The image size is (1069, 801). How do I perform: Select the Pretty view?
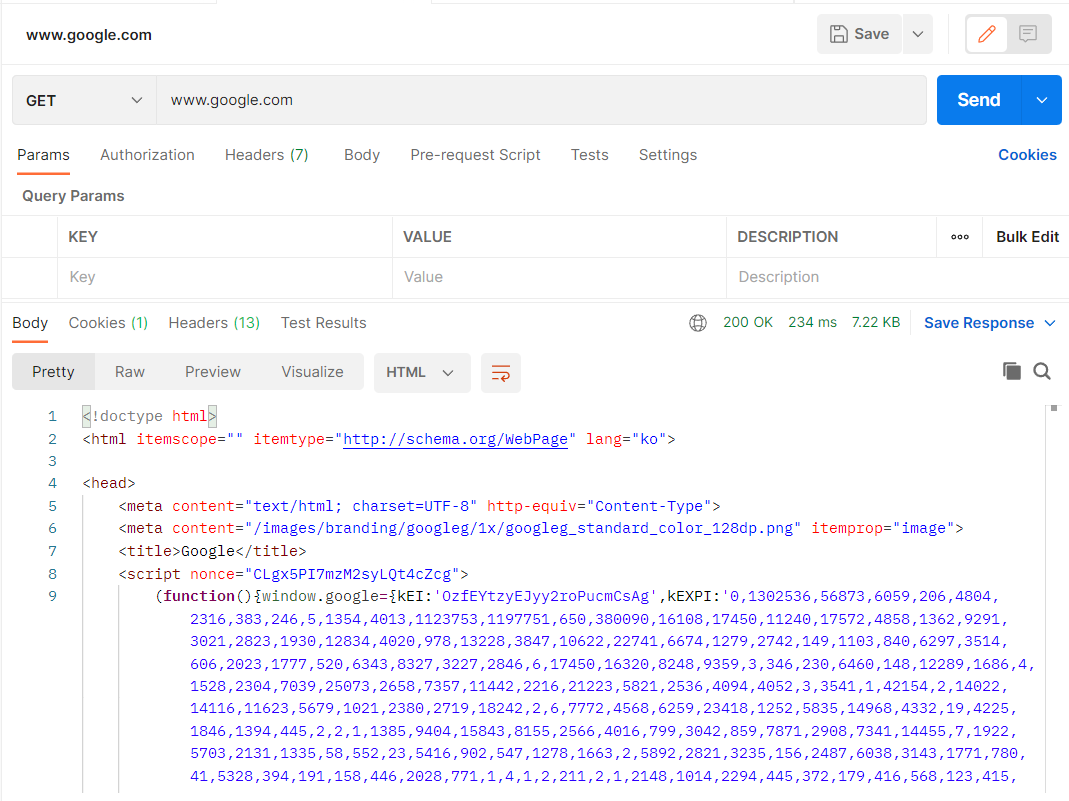tap(53, 372)
